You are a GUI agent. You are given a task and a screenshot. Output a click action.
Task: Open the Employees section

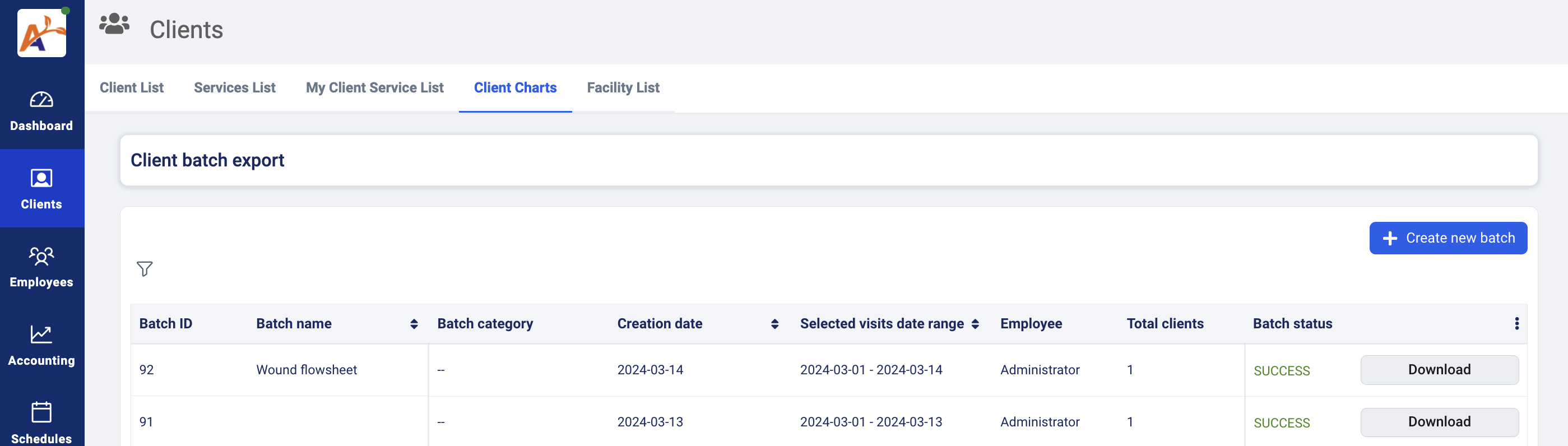click(41, 267)
